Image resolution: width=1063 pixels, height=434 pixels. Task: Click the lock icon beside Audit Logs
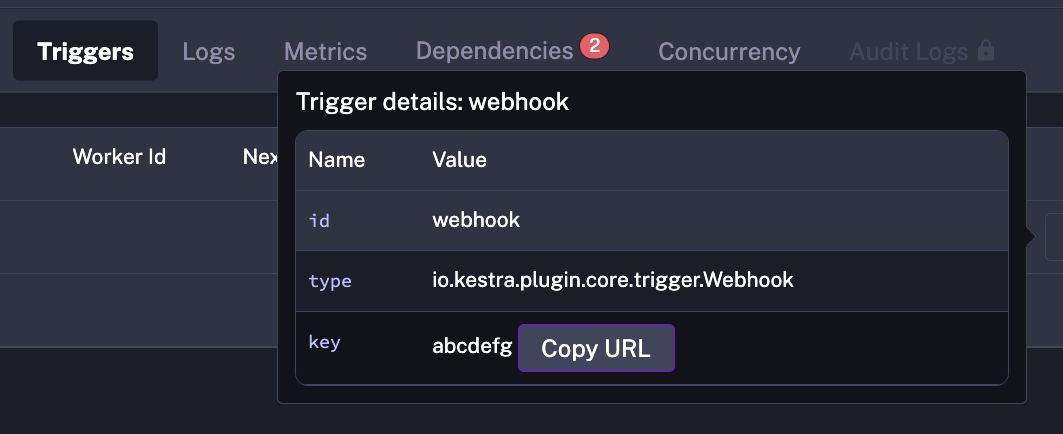tap(986, 50)
